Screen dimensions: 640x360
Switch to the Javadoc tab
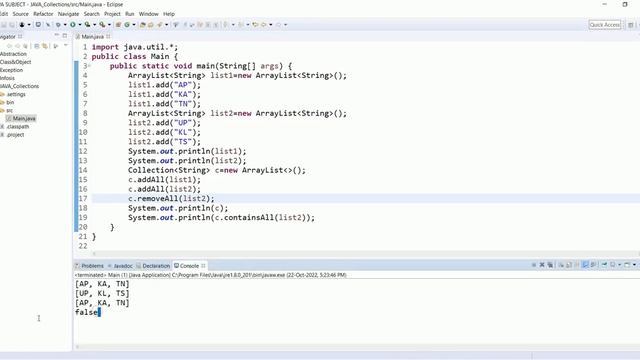point(120,266)
